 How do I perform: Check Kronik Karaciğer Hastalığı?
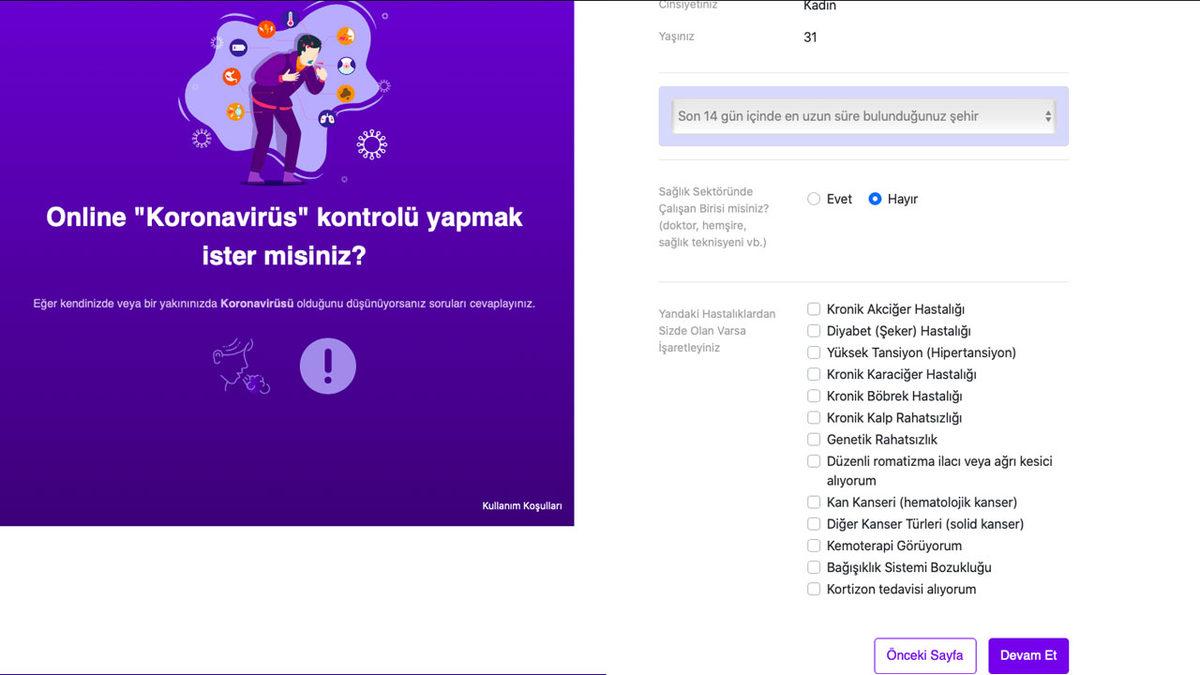814,374
